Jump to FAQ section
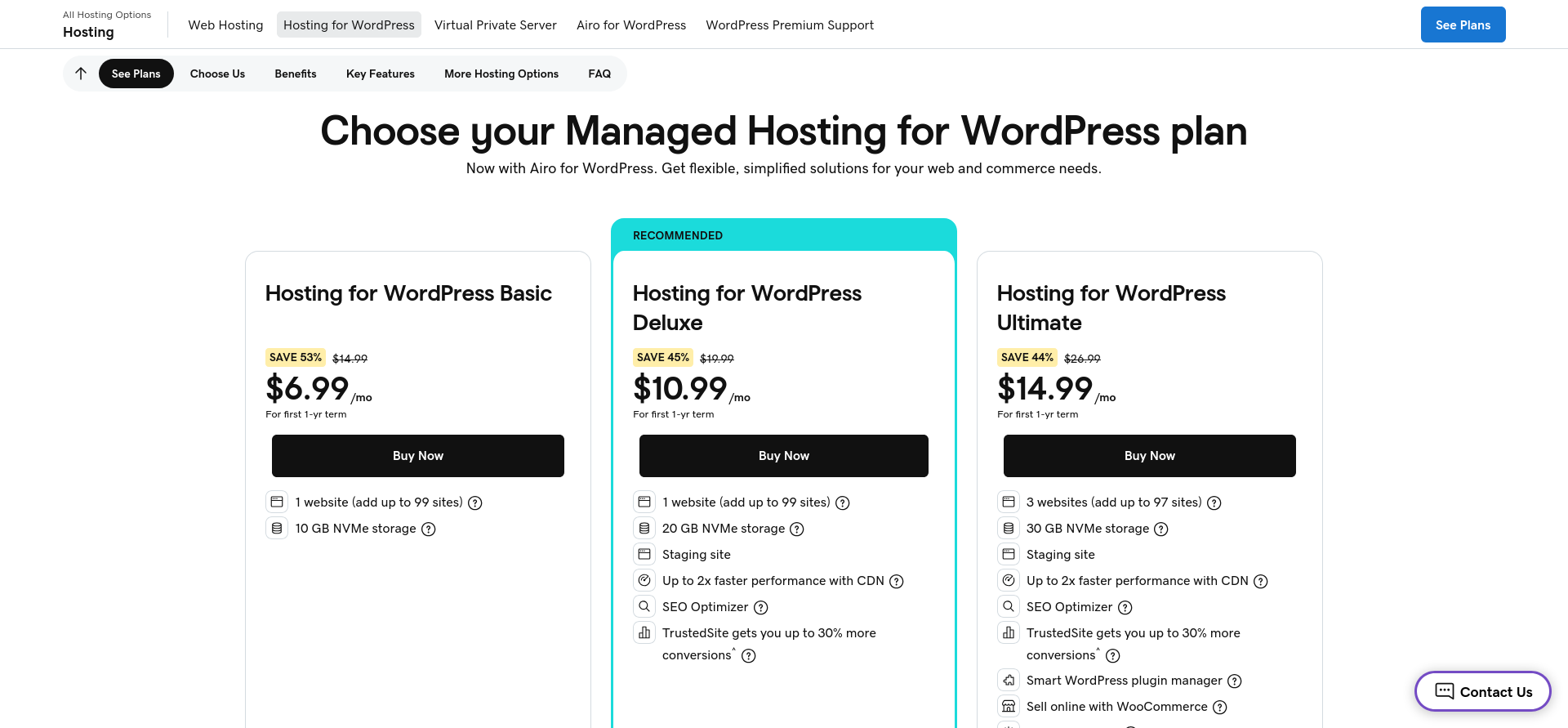 tap(599, 74)
